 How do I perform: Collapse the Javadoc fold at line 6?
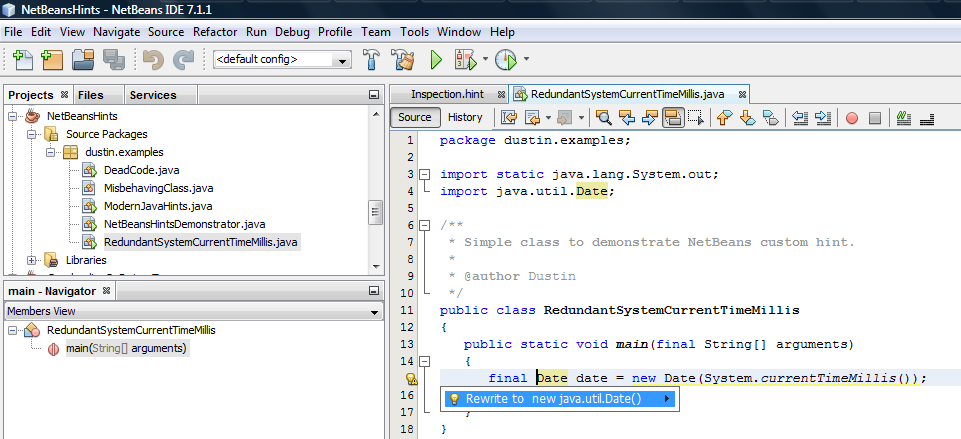[x=424, y=226]
